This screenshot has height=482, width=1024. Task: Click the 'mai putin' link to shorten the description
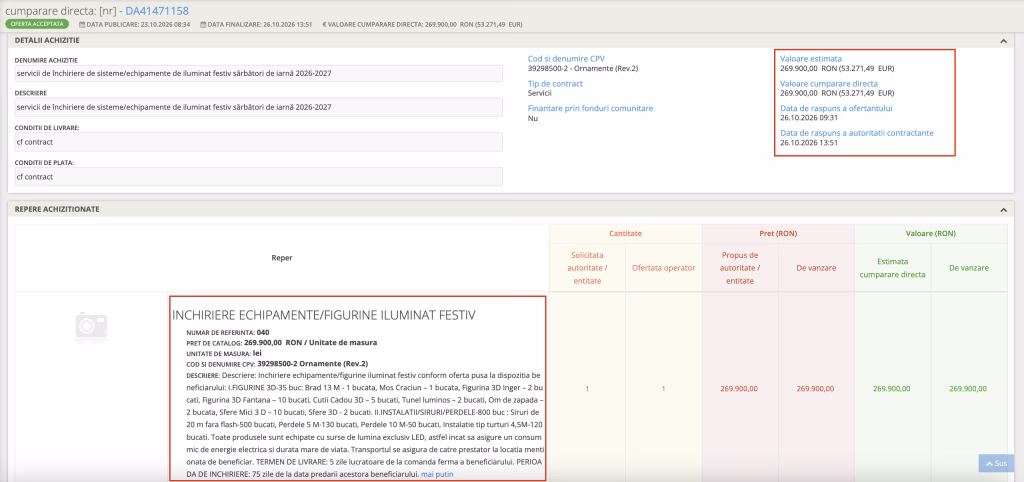(x=437, y=474)
